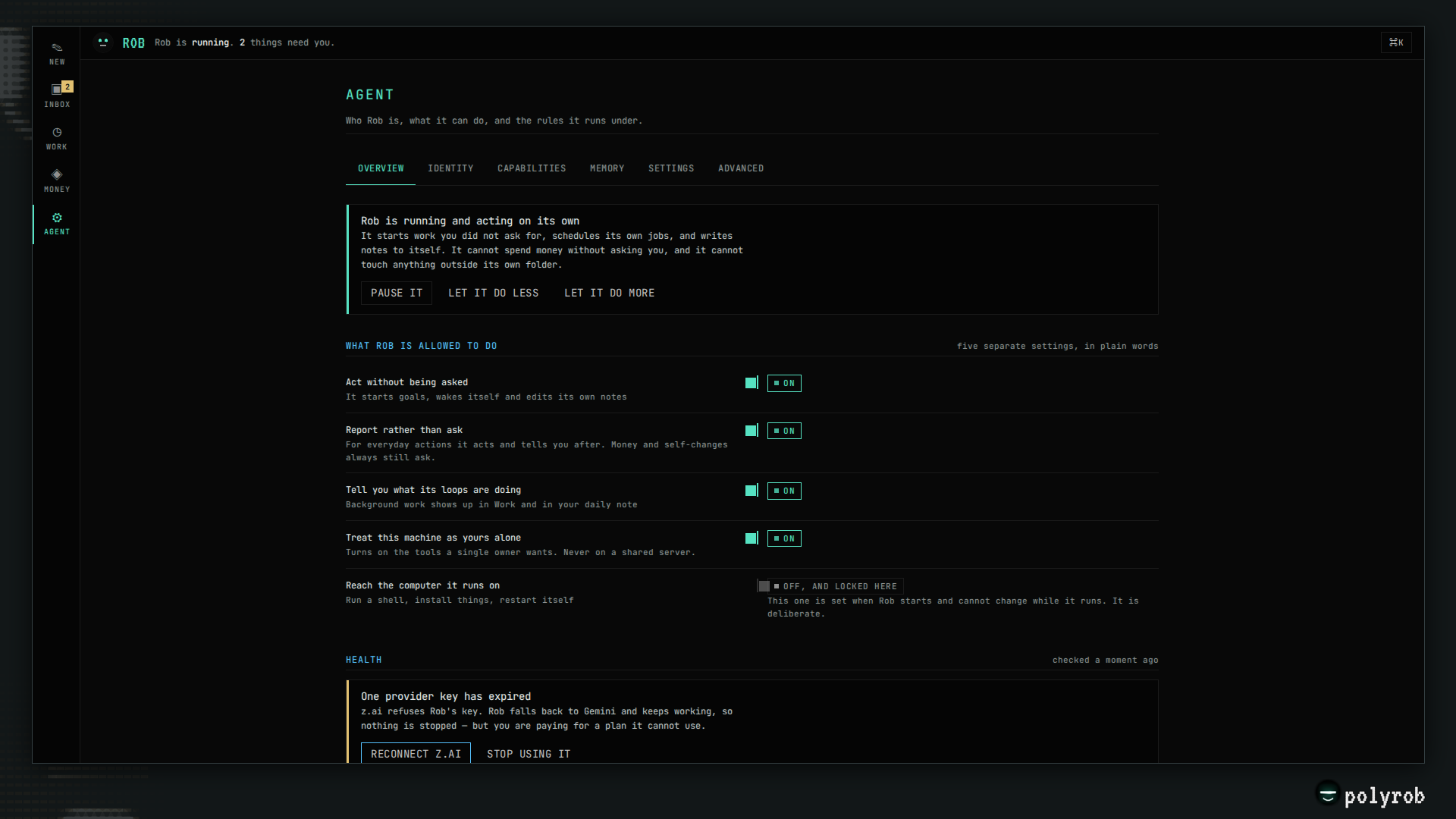This screenshot has width=1456, height=819.
Task: Click 'Rob is running and acting on its own'
Action: (470, 221)
